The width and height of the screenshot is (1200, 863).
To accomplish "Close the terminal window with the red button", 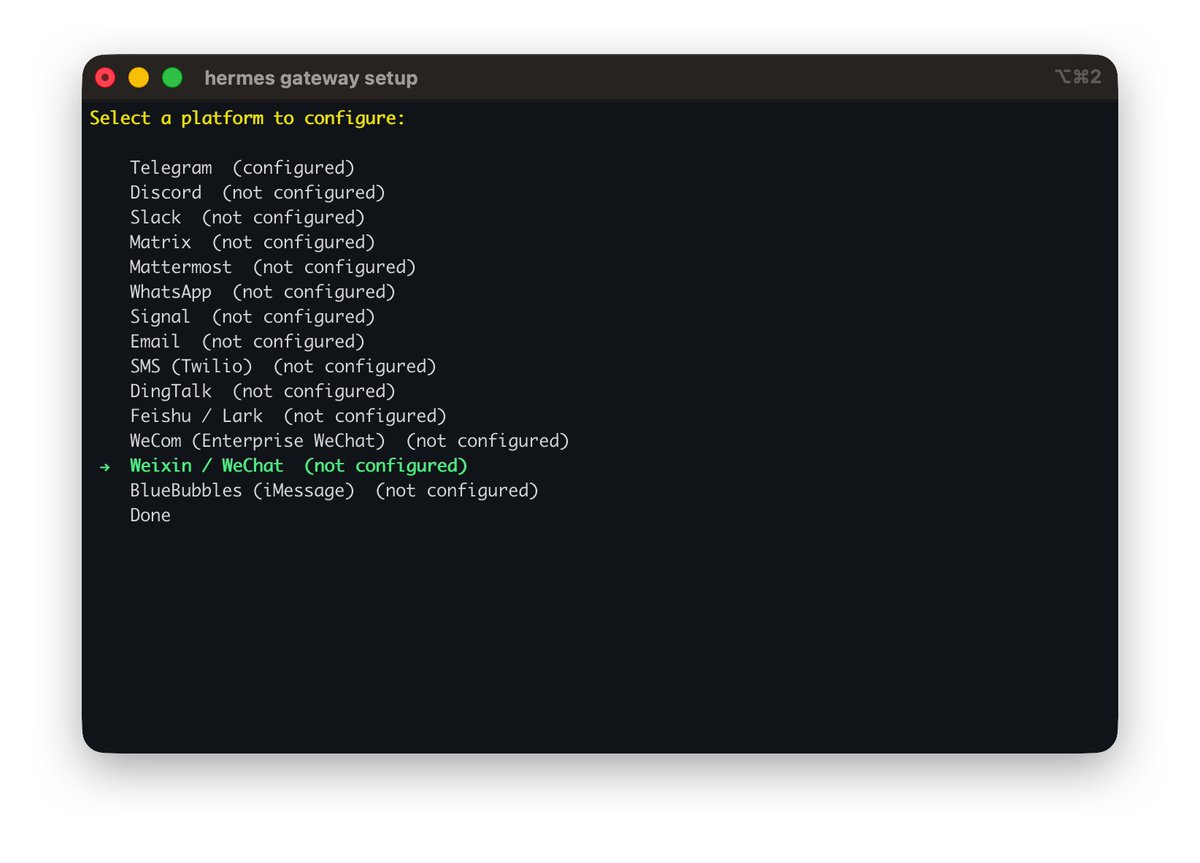I will click(x=105, y=77).
